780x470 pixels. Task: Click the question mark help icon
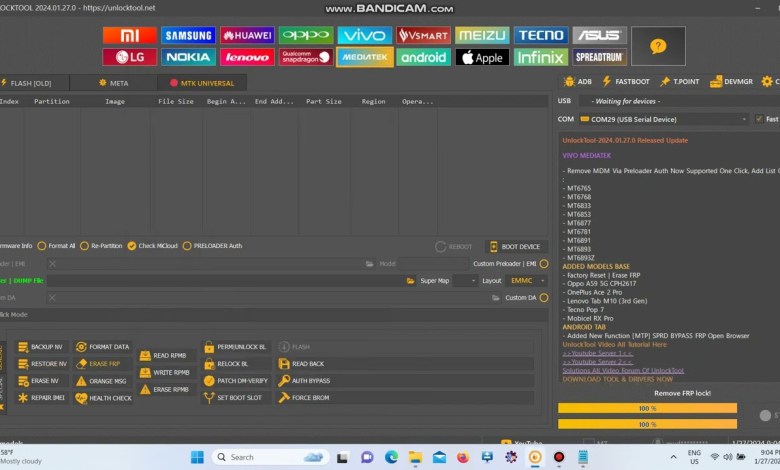(x=657, y=46)
